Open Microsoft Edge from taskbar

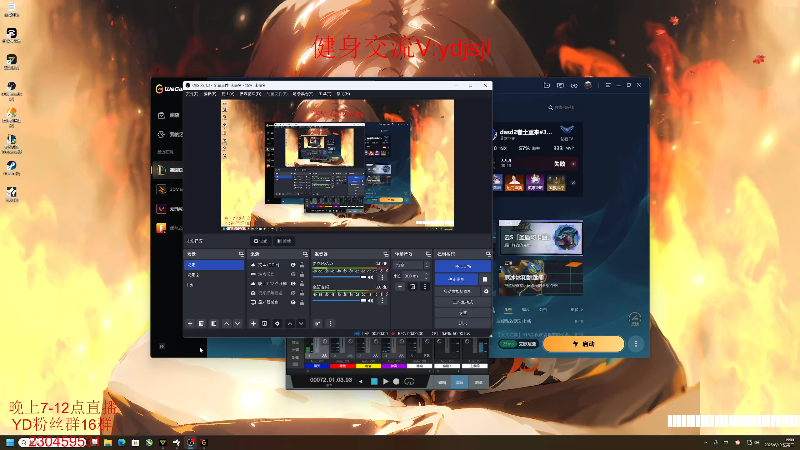coord(121,442)
